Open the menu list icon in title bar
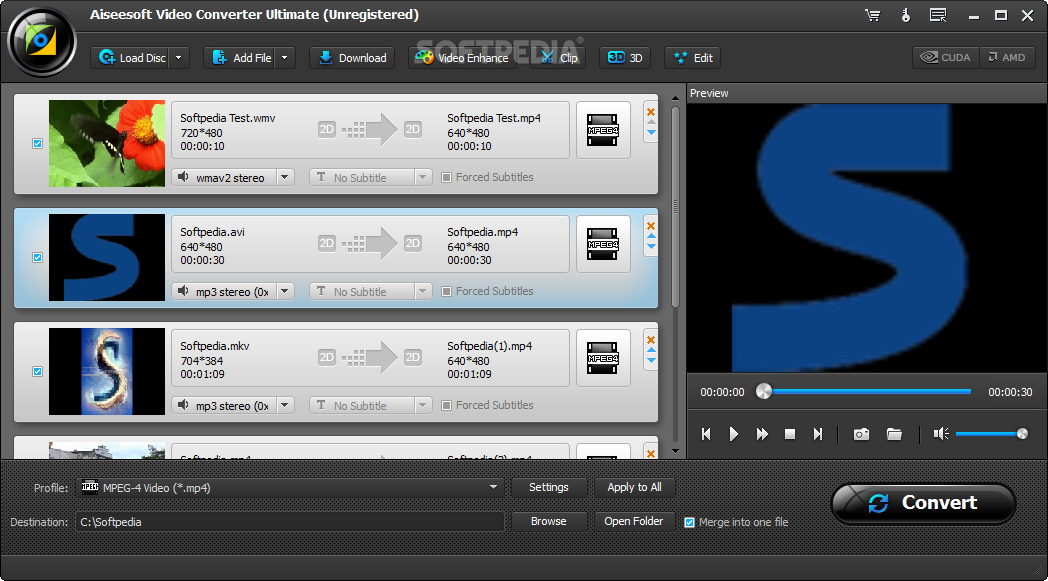 (938, 15)
